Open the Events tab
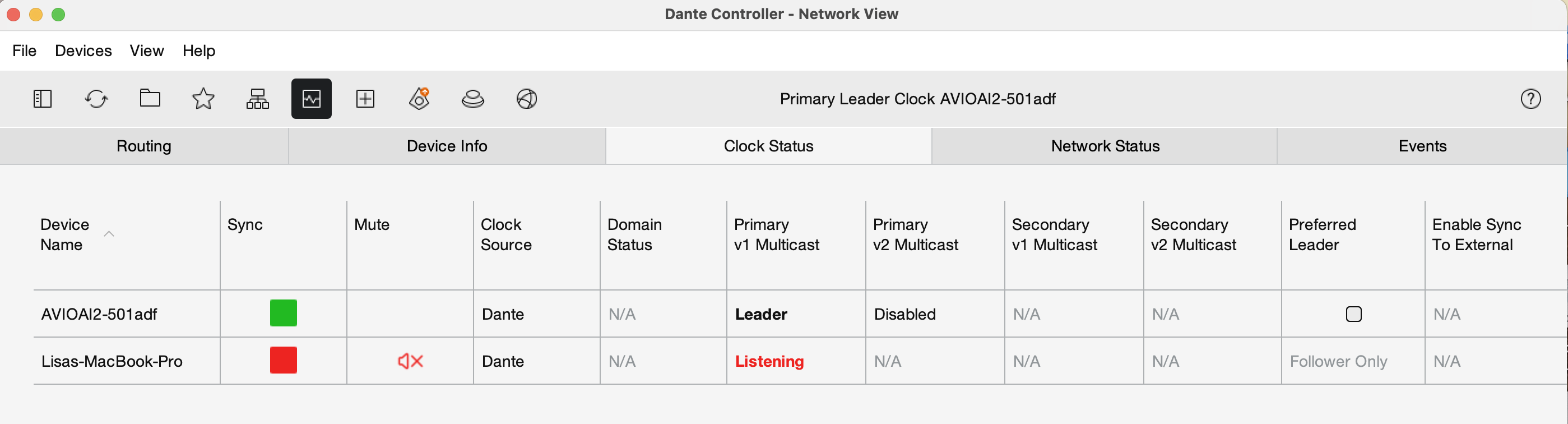The width and height of the screenshot is (1568, 424). pyautogui.click(x=1422, y=146)
